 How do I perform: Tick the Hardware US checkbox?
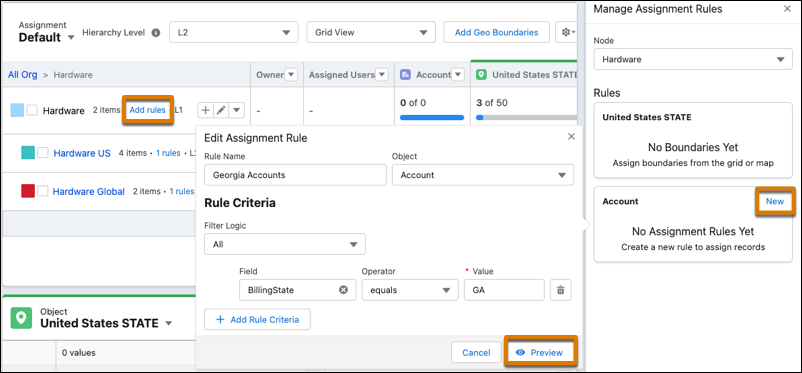43,153
